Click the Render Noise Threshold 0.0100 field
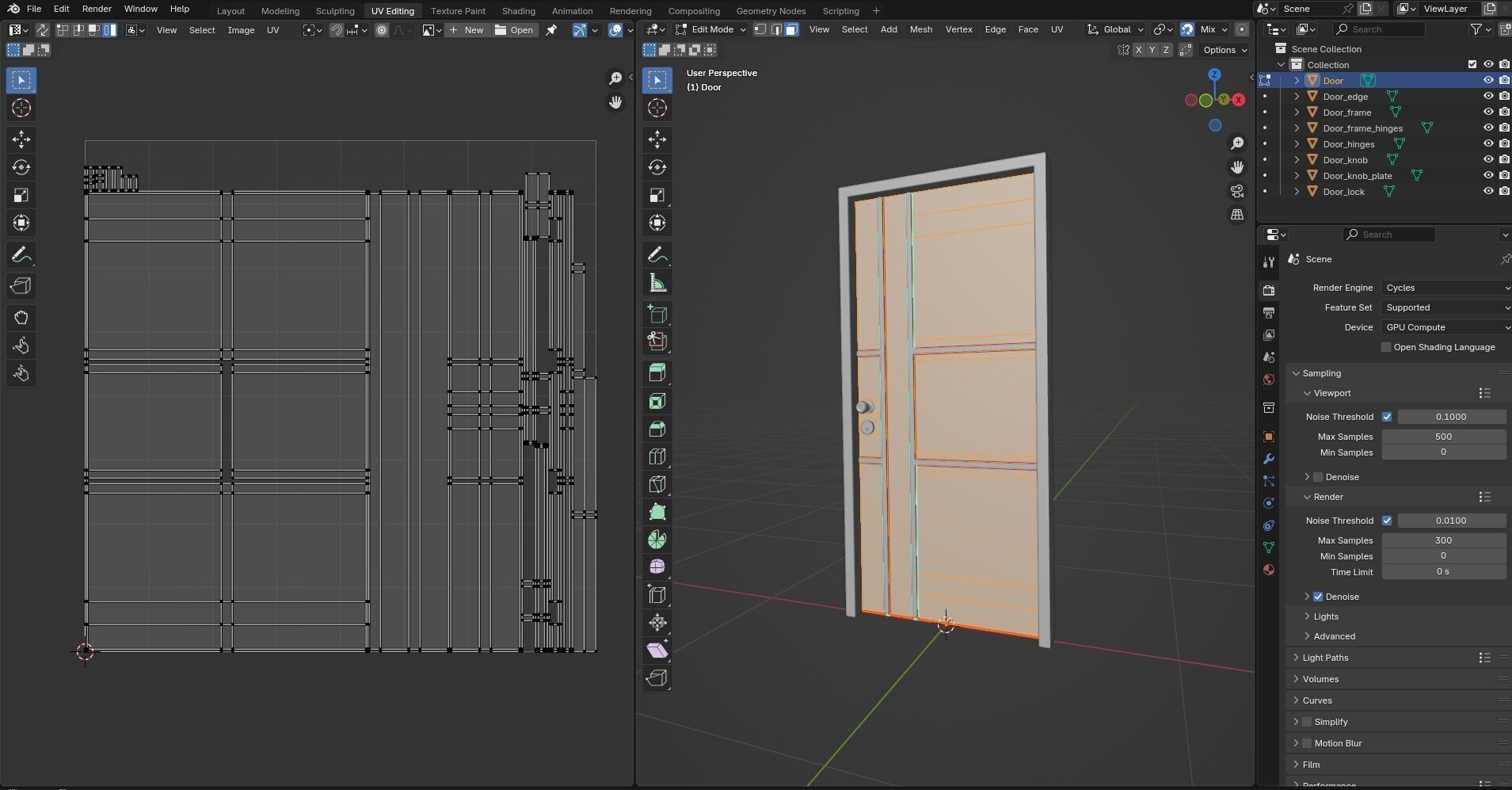The image size is (1512, 790). pos(1451,521)
